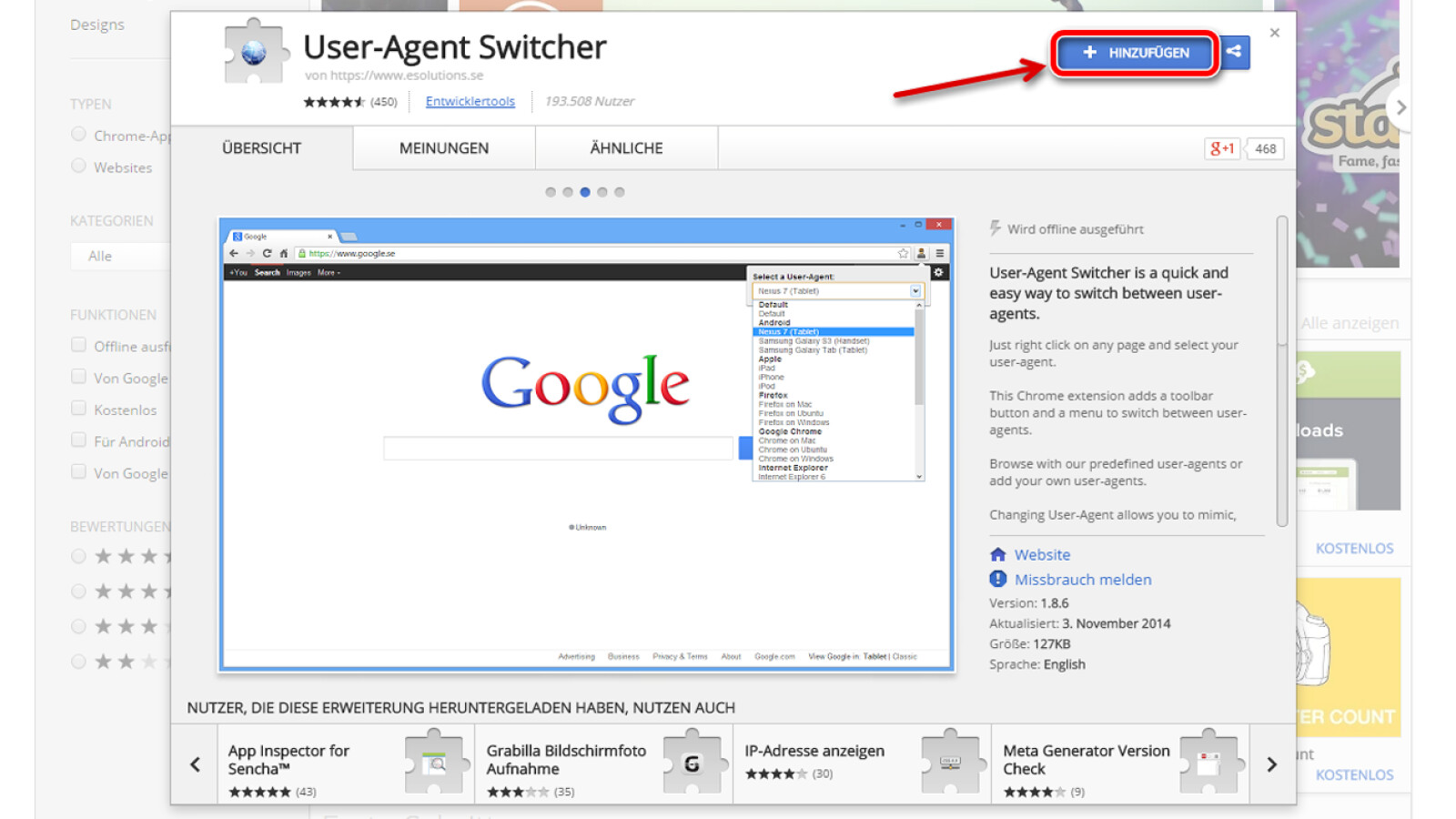Switch to the ÄHNLICHE tab

click(627, 148)
